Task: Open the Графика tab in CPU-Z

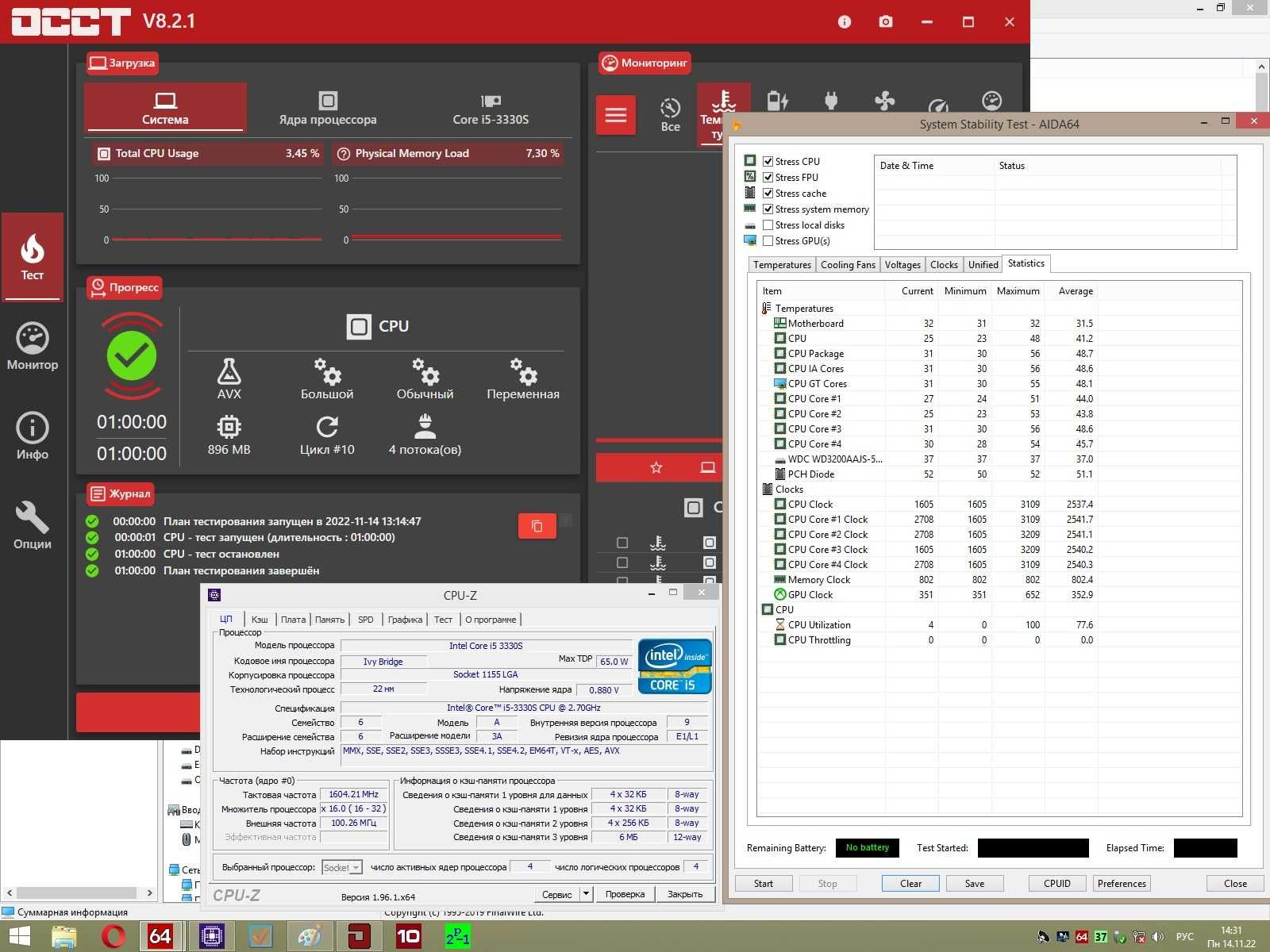Action: [x=405, y=620]
